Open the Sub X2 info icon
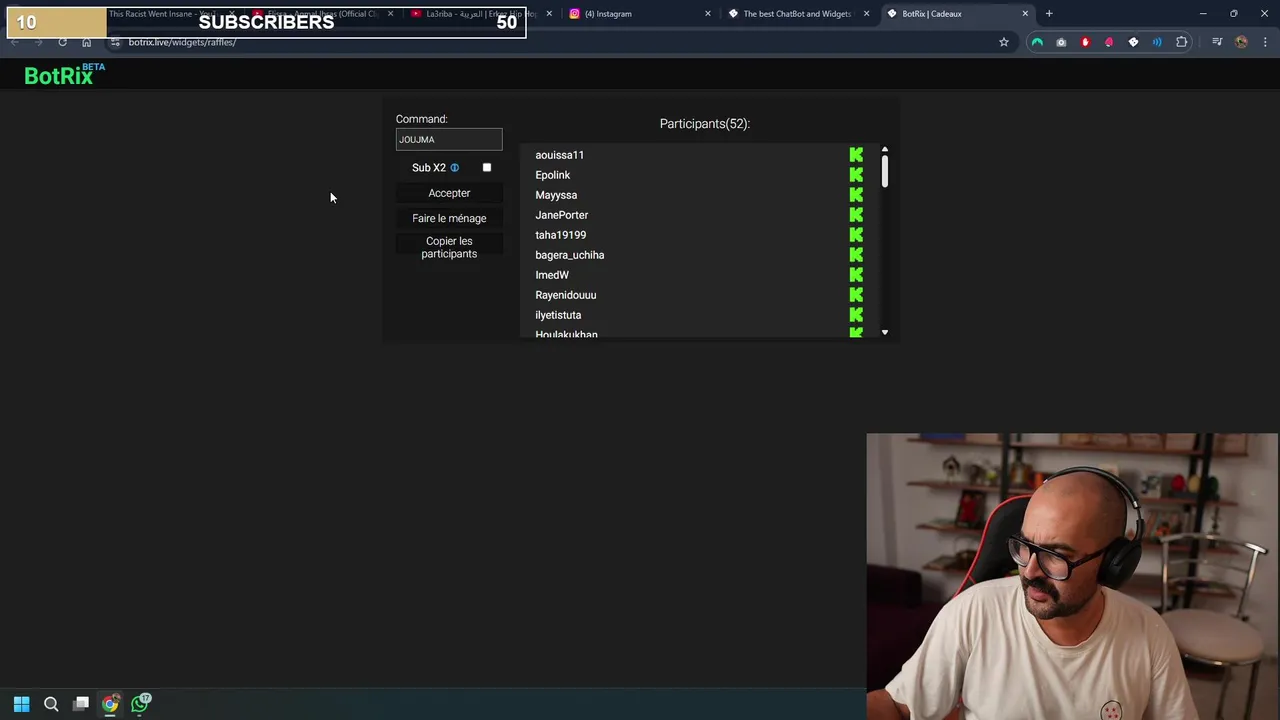Screen dimensions: 1280x720 (454, 168)
